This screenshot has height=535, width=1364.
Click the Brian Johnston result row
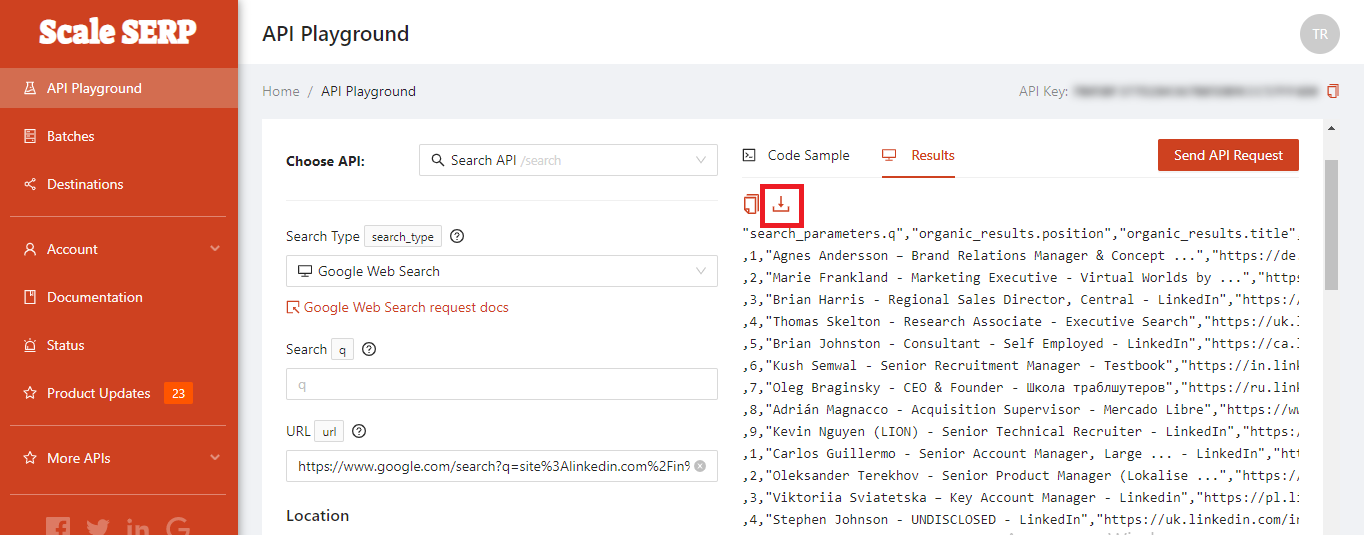tap(1020, 344)
